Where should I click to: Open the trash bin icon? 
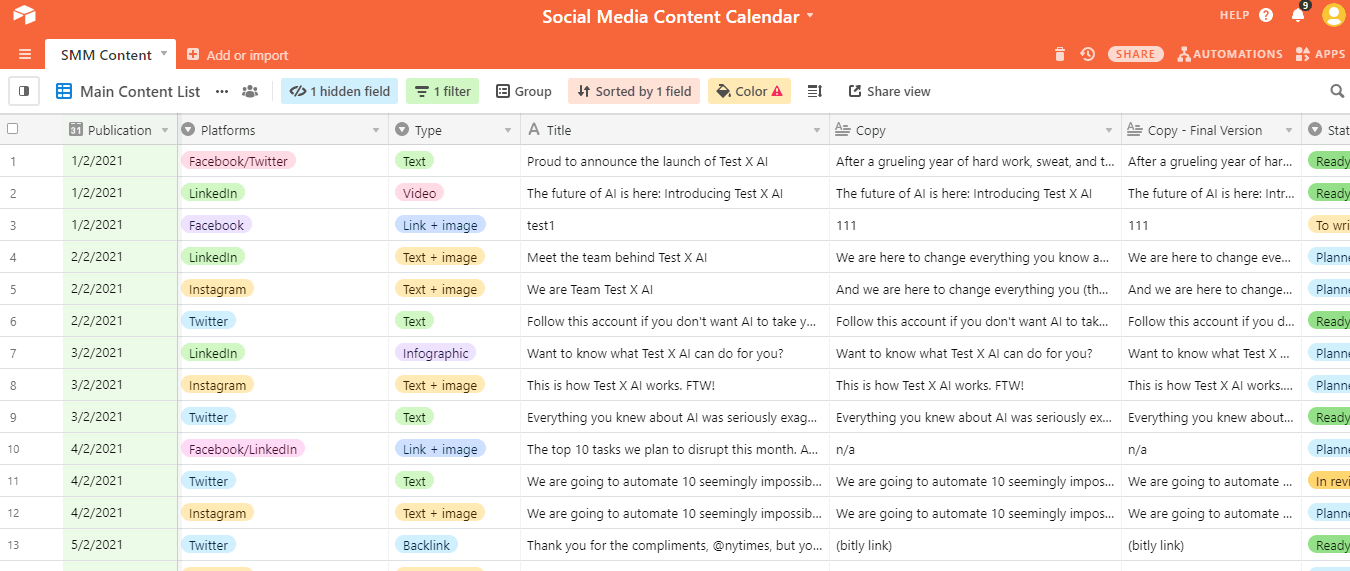1060,54
